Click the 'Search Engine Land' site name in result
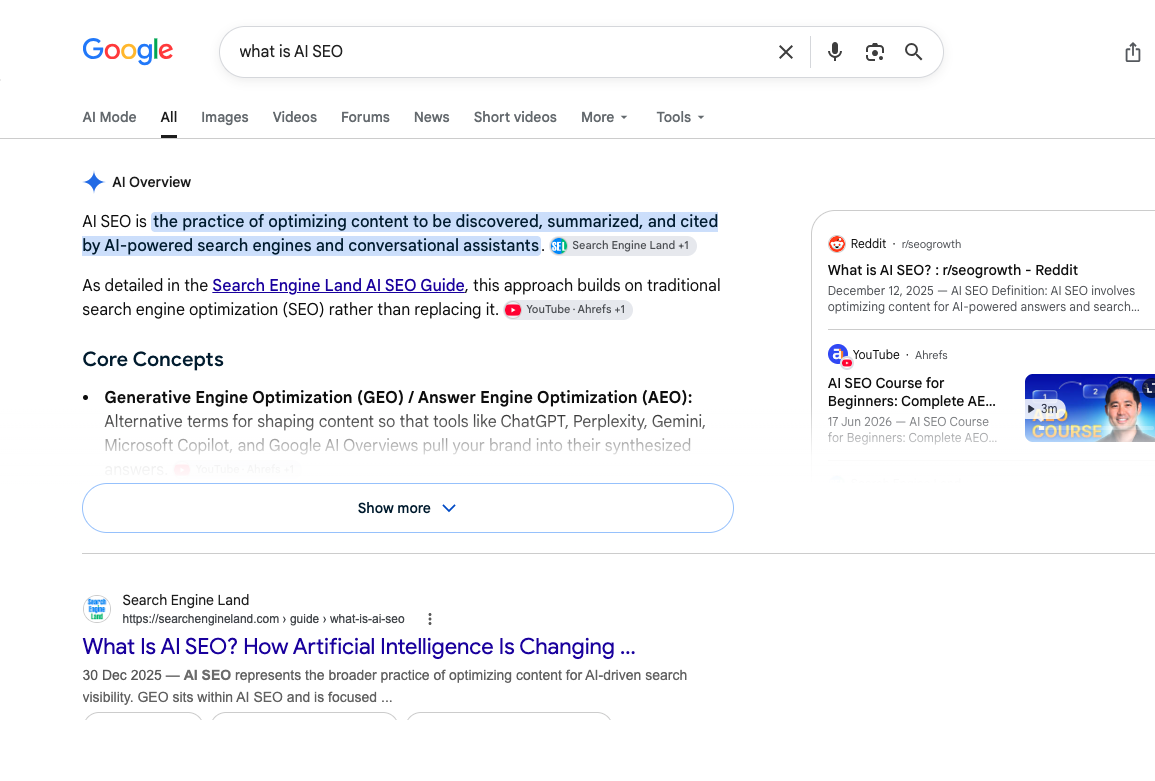Screen dimensions: 1155x781 186,600
